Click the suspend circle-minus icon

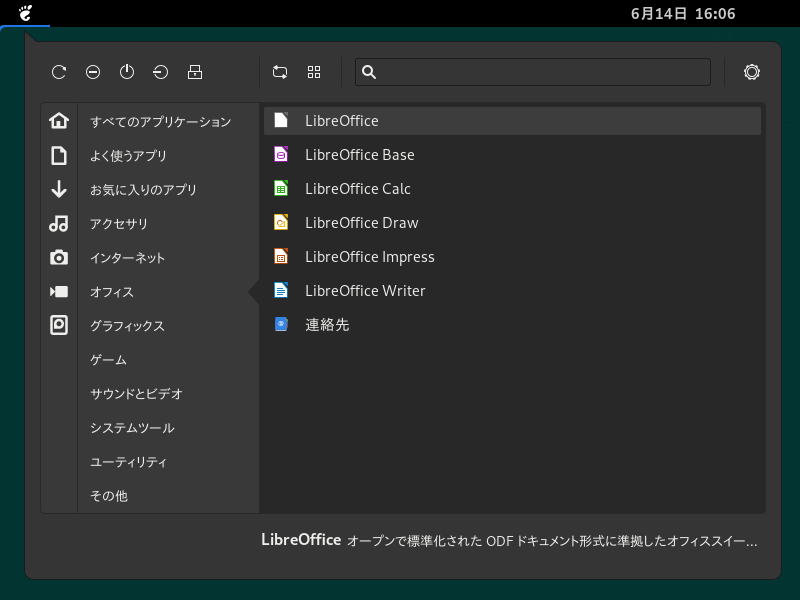(93, 72)
